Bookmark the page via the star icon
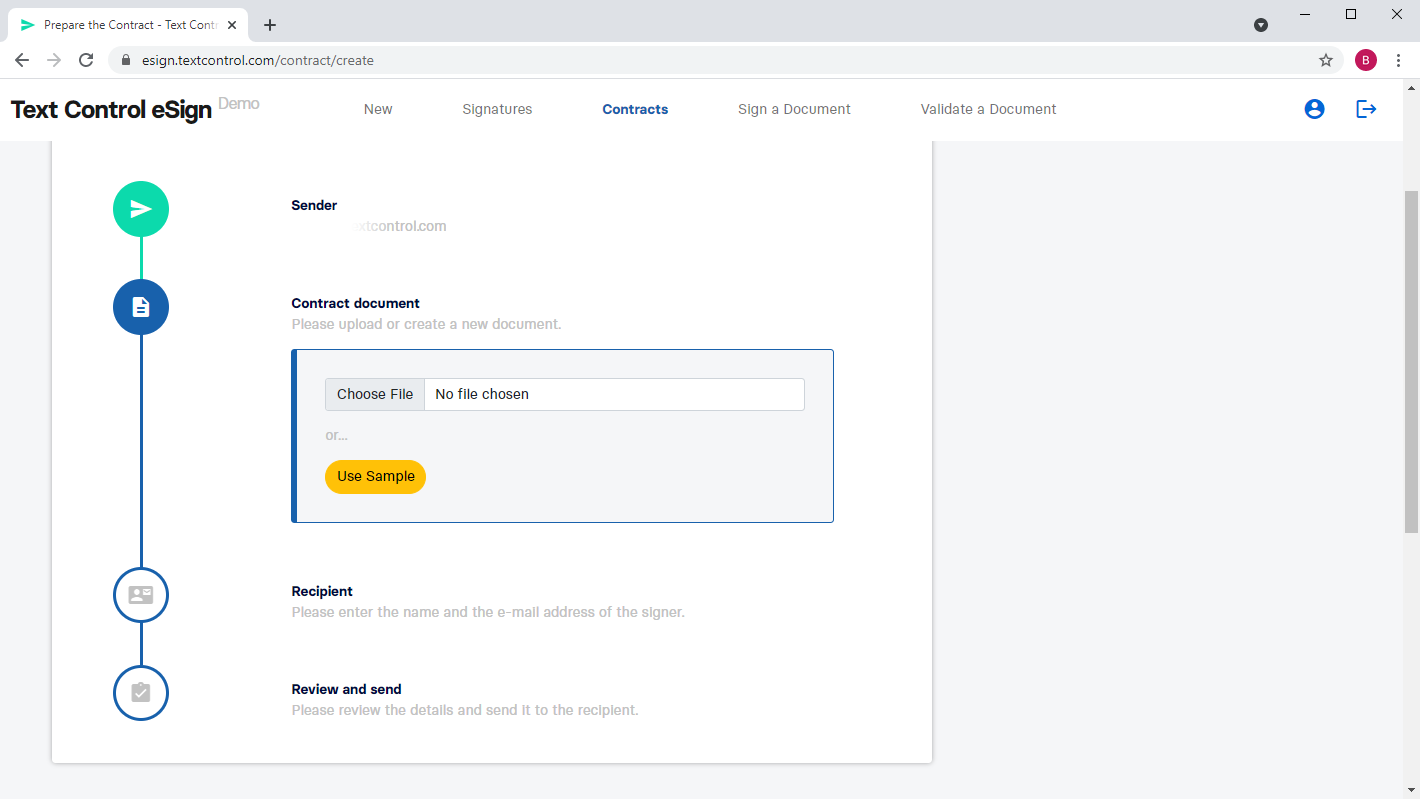 point(1325,60)
